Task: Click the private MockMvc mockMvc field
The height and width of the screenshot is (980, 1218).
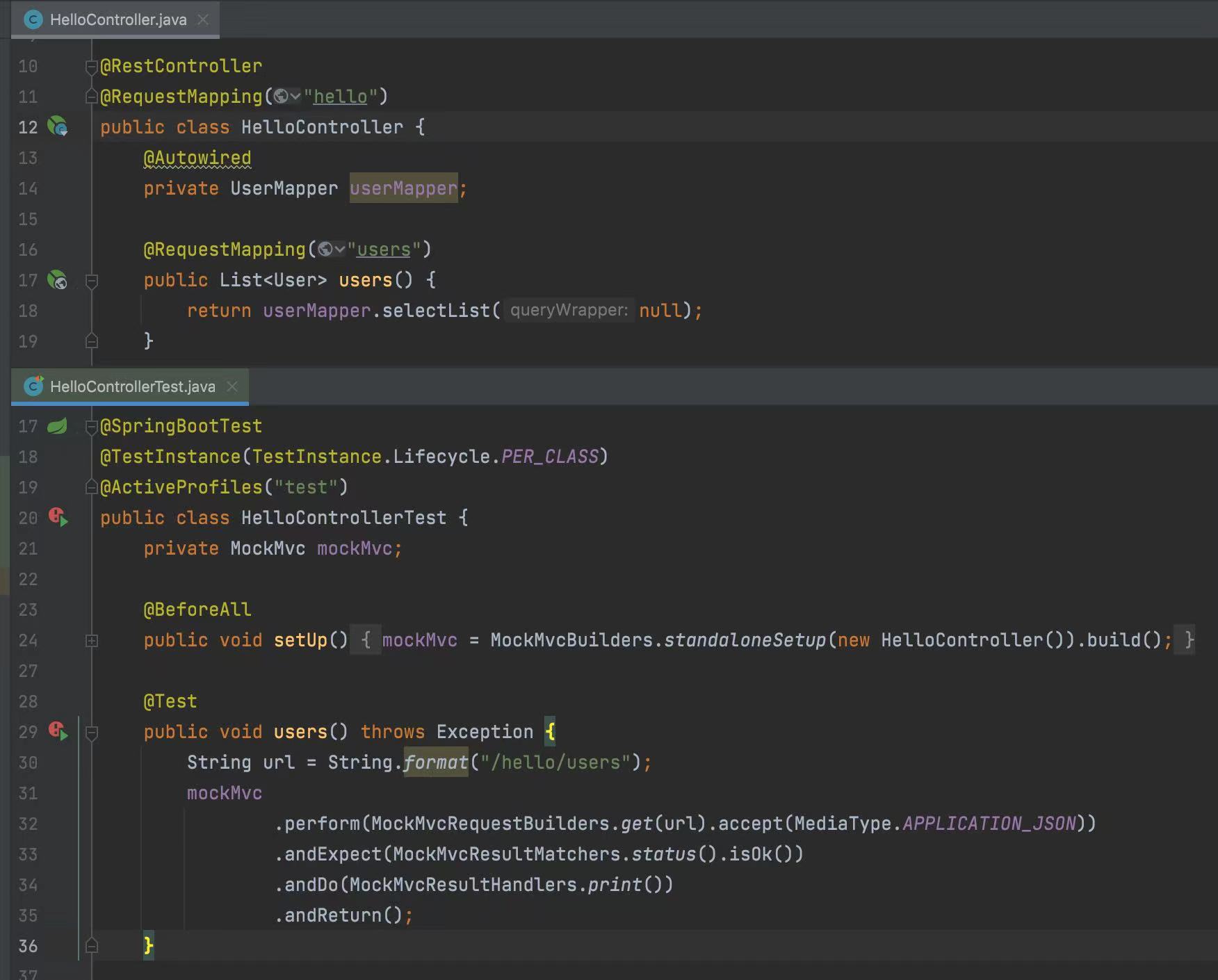Action: pyautogui.click(x=273, y=548)
